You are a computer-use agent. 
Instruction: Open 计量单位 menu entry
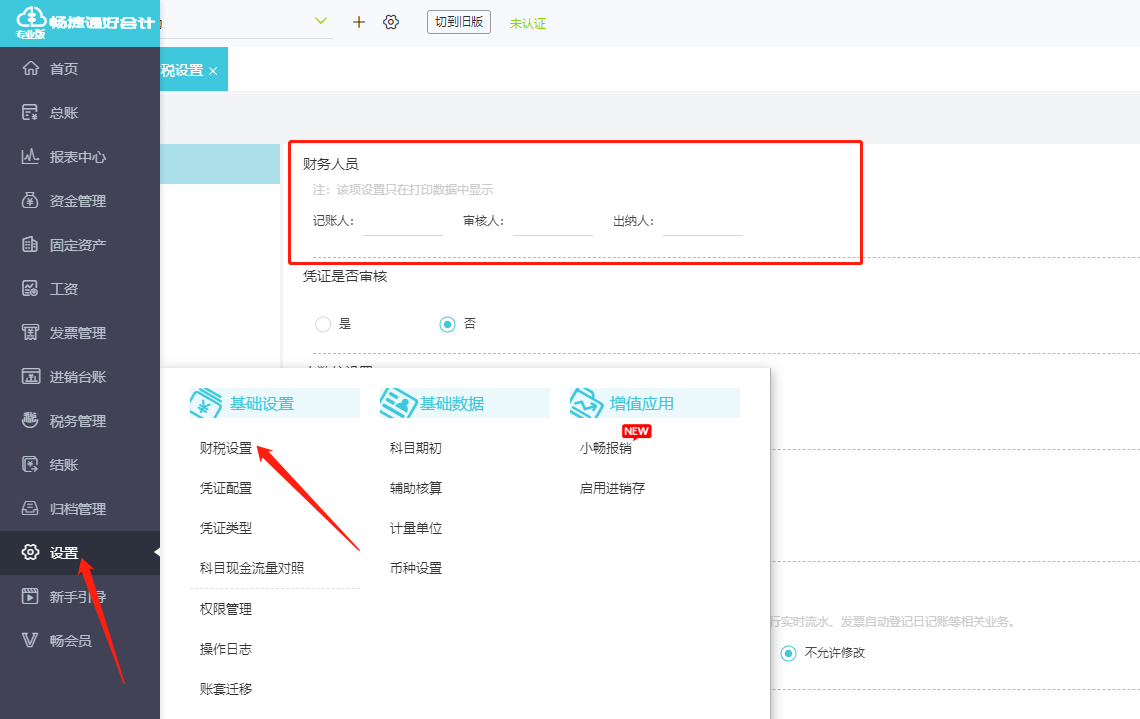(x=416, y=529)
